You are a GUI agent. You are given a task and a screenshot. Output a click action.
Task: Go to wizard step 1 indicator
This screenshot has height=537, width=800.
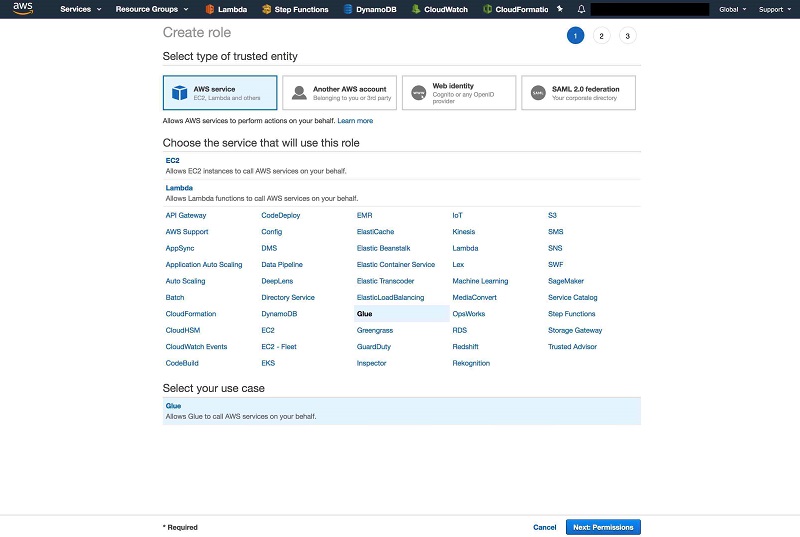coord(575,36)
